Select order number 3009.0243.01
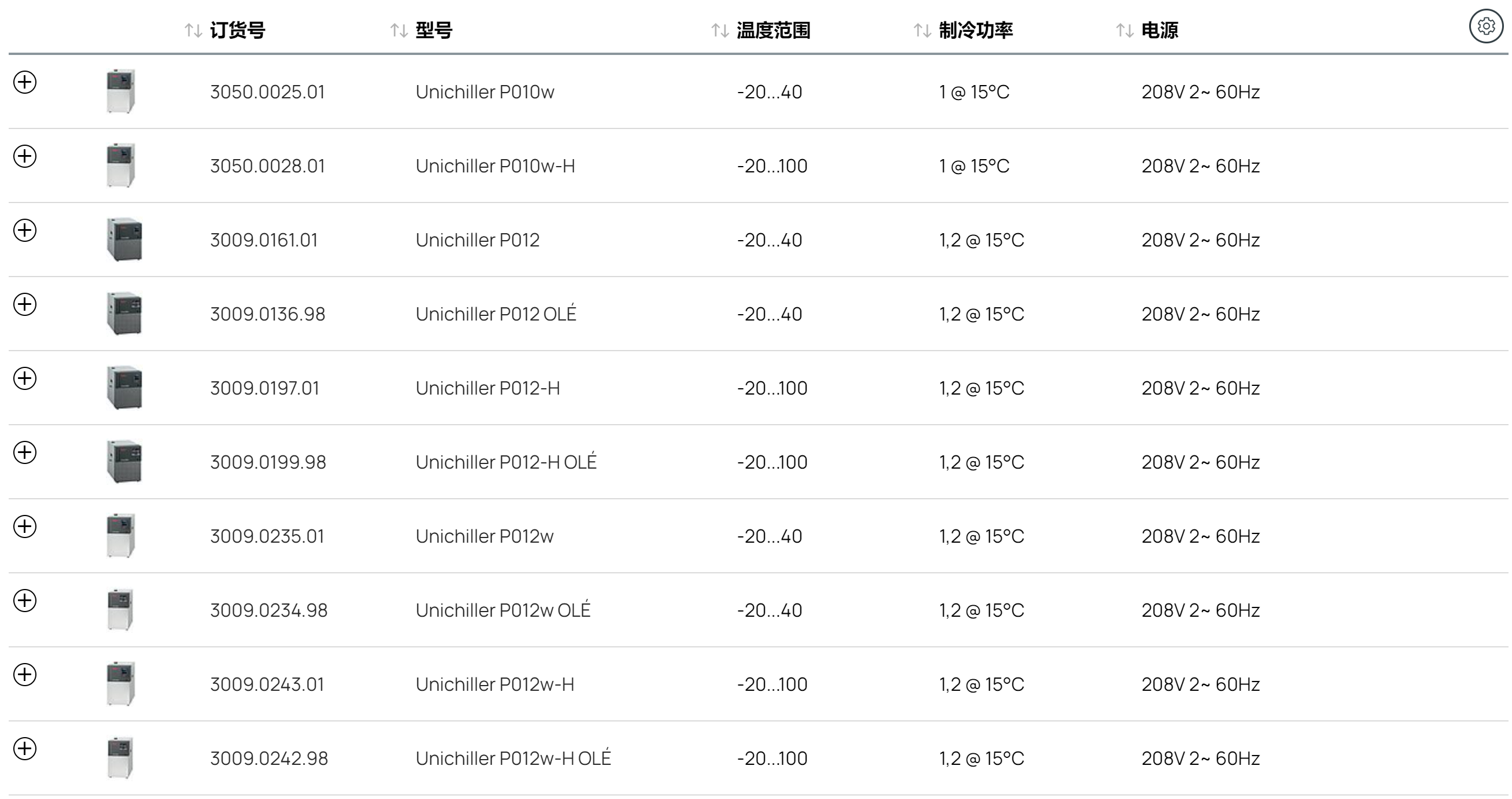This screenshot has height=799, width=1512. [x=268, y=684]
